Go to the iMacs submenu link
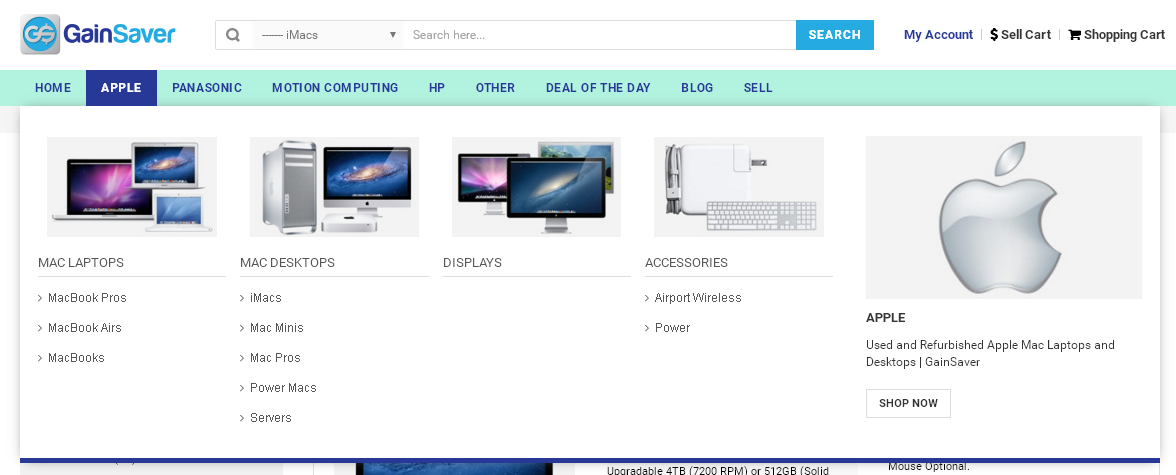The width and height of the screenshot is (1176, 475). coord(266,298)
